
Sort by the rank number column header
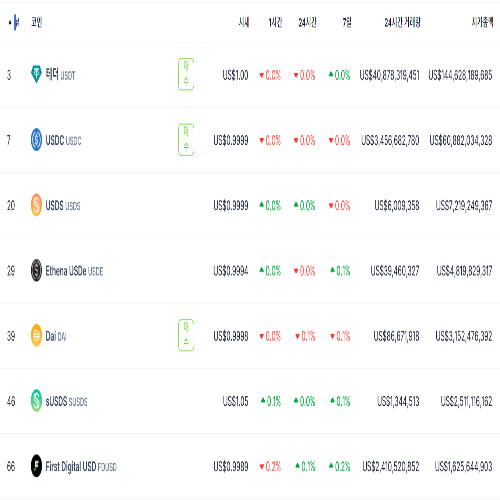coord(14,22)
